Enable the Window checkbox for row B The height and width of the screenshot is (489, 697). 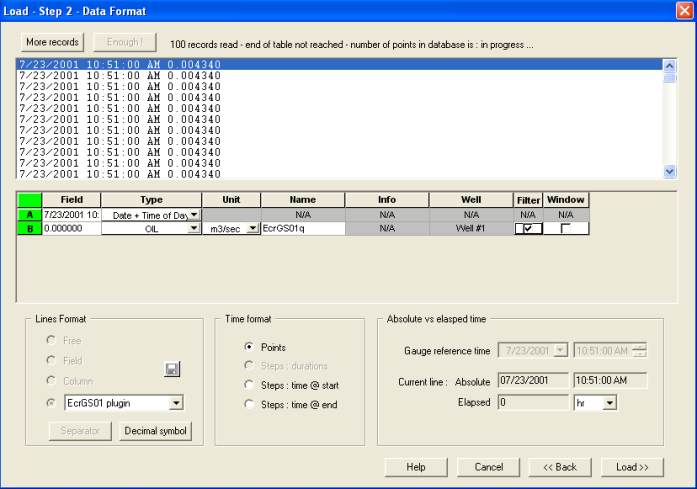tap(566, 229)
